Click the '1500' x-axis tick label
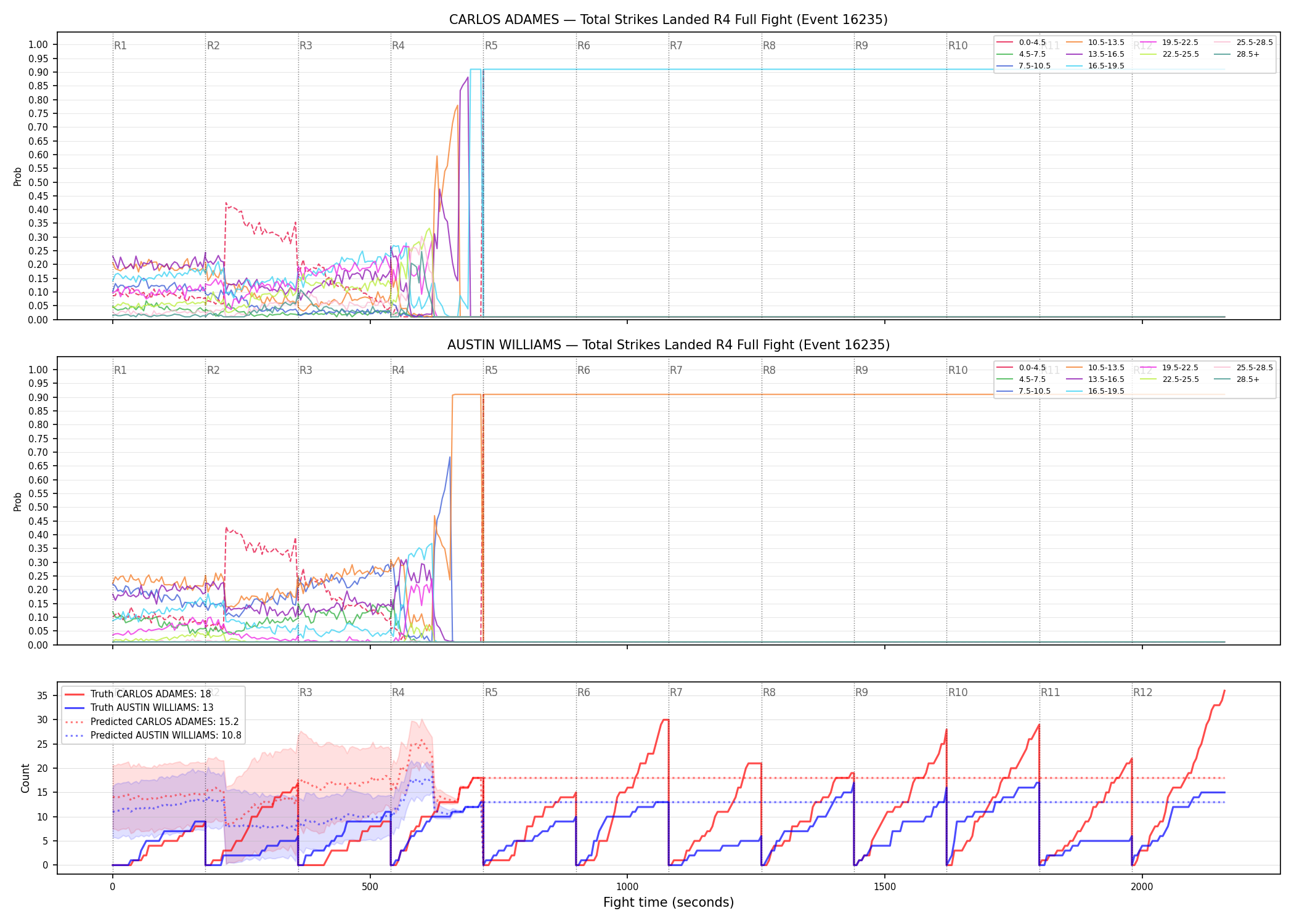 coord(885,887)
